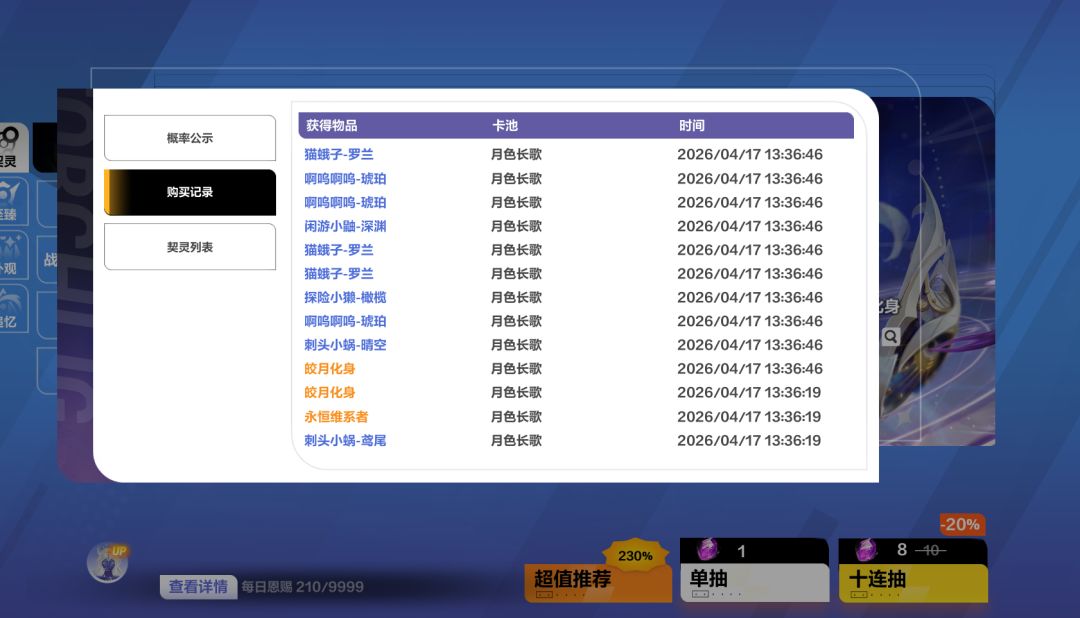Click 皎月化身 entry timed 13:36:46
The height and width of the screenshot is (618, 1080).
pos(329,369)
